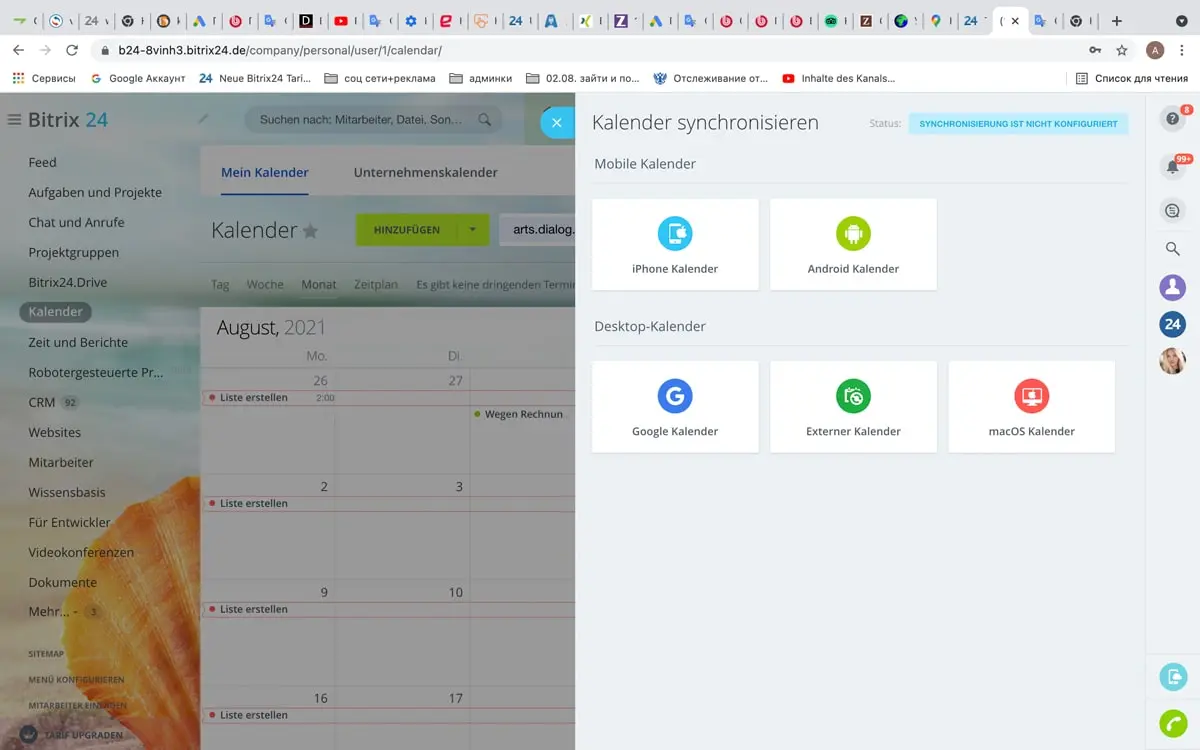Screen dimensions: 1200x750
Task: Click the browser back arrow
Action: pyautogui.click(x=18, y=50)
